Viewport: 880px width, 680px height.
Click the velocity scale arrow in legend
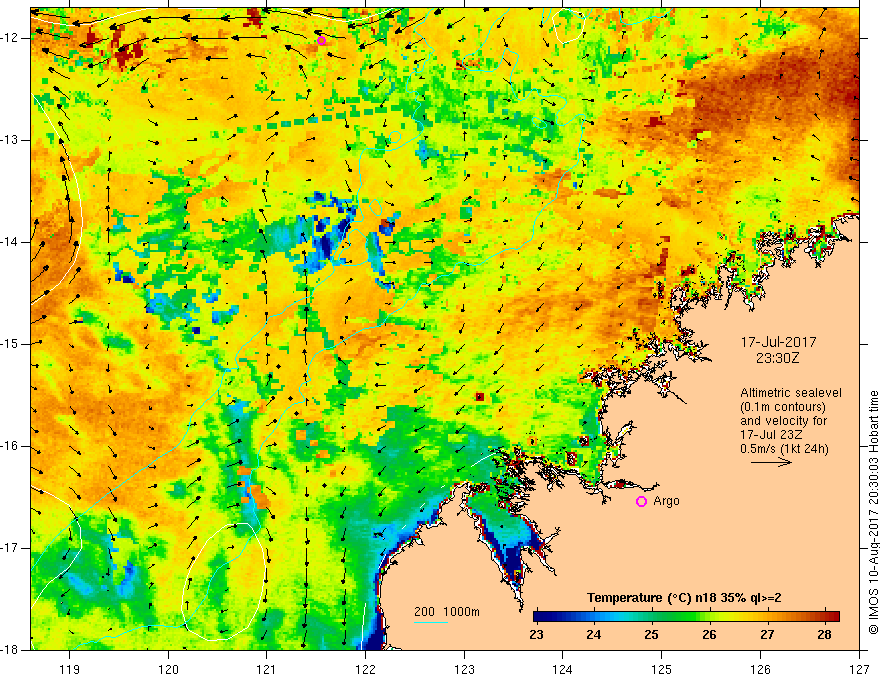pos(771,462)
